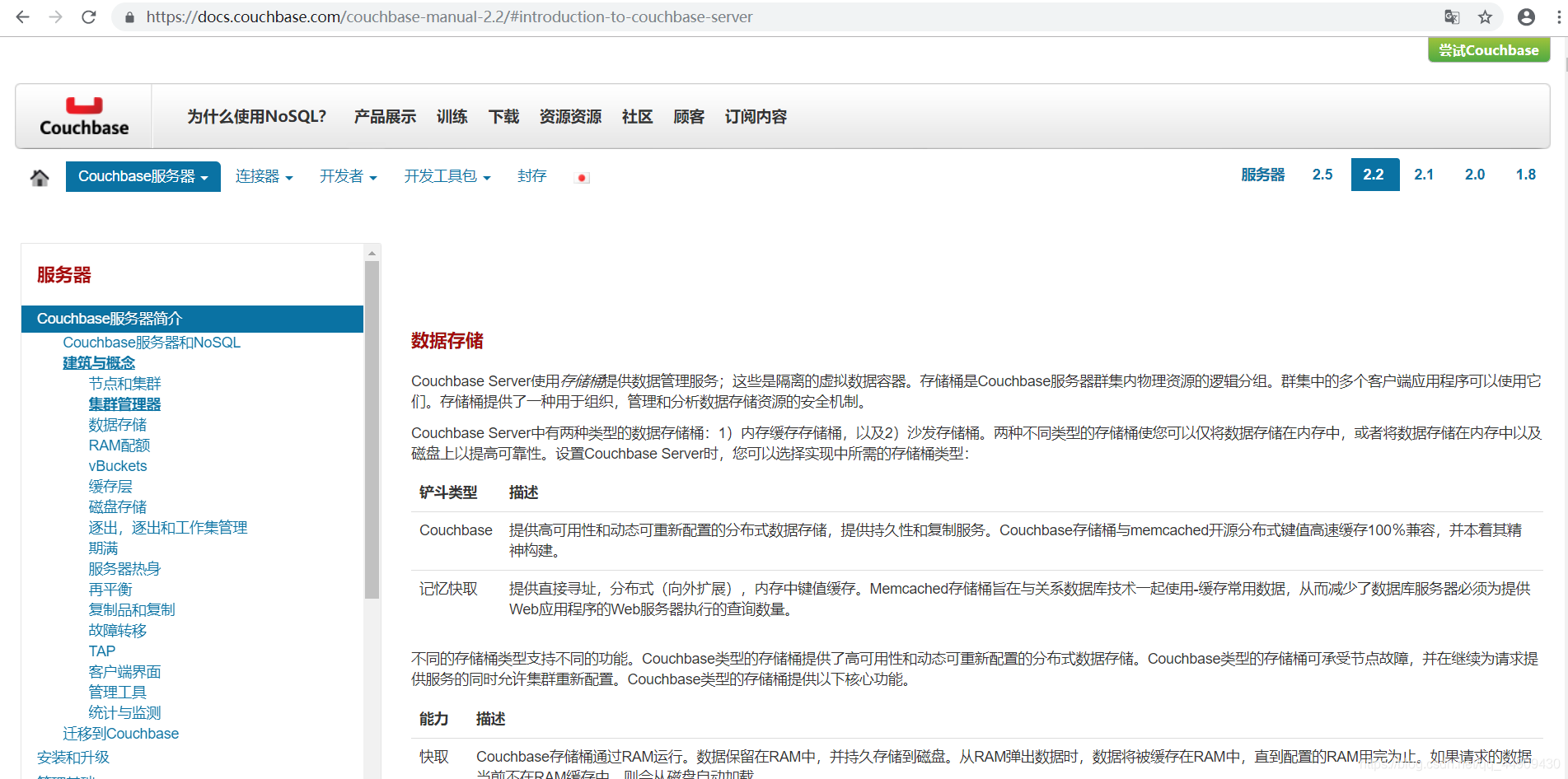Screen dimensions: 1568x779
Task: Reload the page with the refresh icon
Action: click(x=89, y=16)
